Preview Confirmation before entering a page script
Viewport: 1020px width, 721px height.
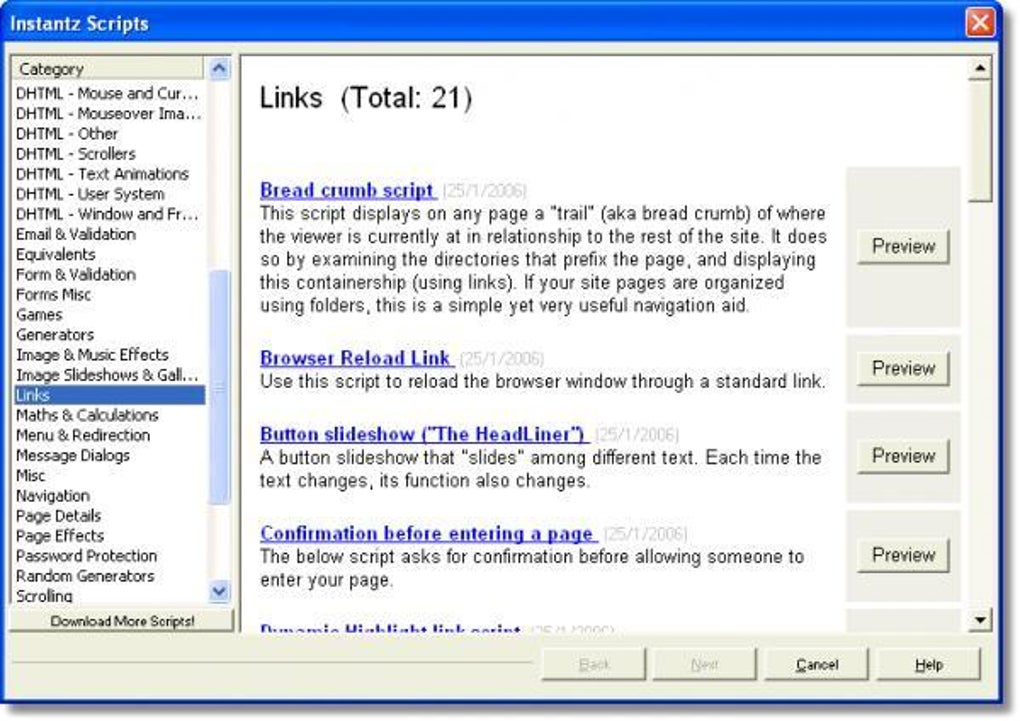(x=903, y=556)
